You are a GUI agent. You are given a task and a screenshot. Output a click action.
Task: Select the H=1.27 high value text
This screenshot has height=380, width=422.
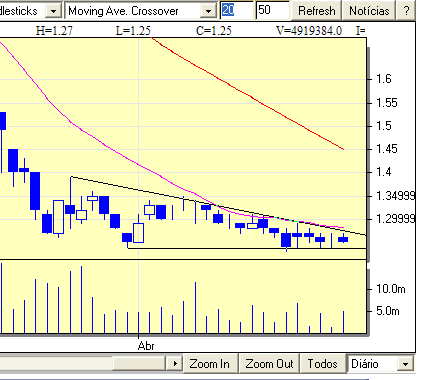pyautogui.click(x=54, y=31)
